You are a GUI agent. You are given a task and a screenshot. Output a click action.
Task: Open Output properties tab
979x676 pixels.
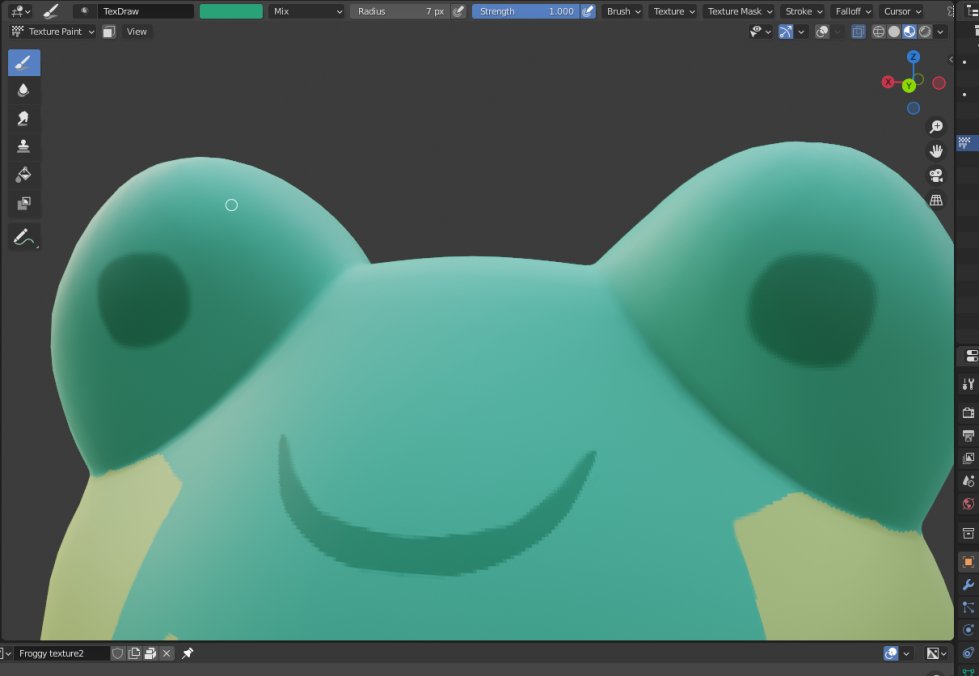coord(968,435)
